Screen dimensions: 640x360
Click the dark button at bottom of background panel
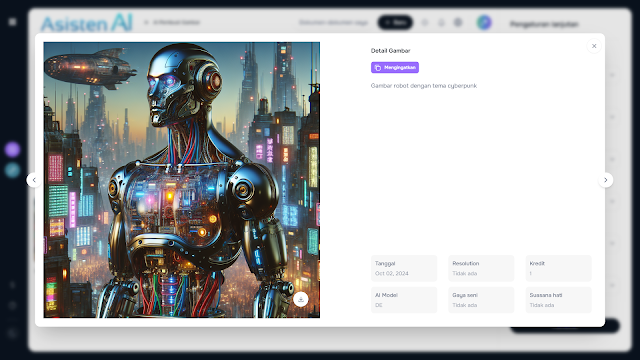pyautogui.click(x=565, y=327)
